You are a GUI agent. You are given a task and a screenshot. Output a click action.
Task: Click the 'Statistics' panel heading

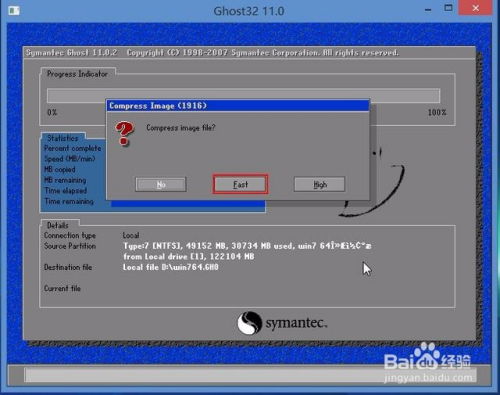point(62,138)
